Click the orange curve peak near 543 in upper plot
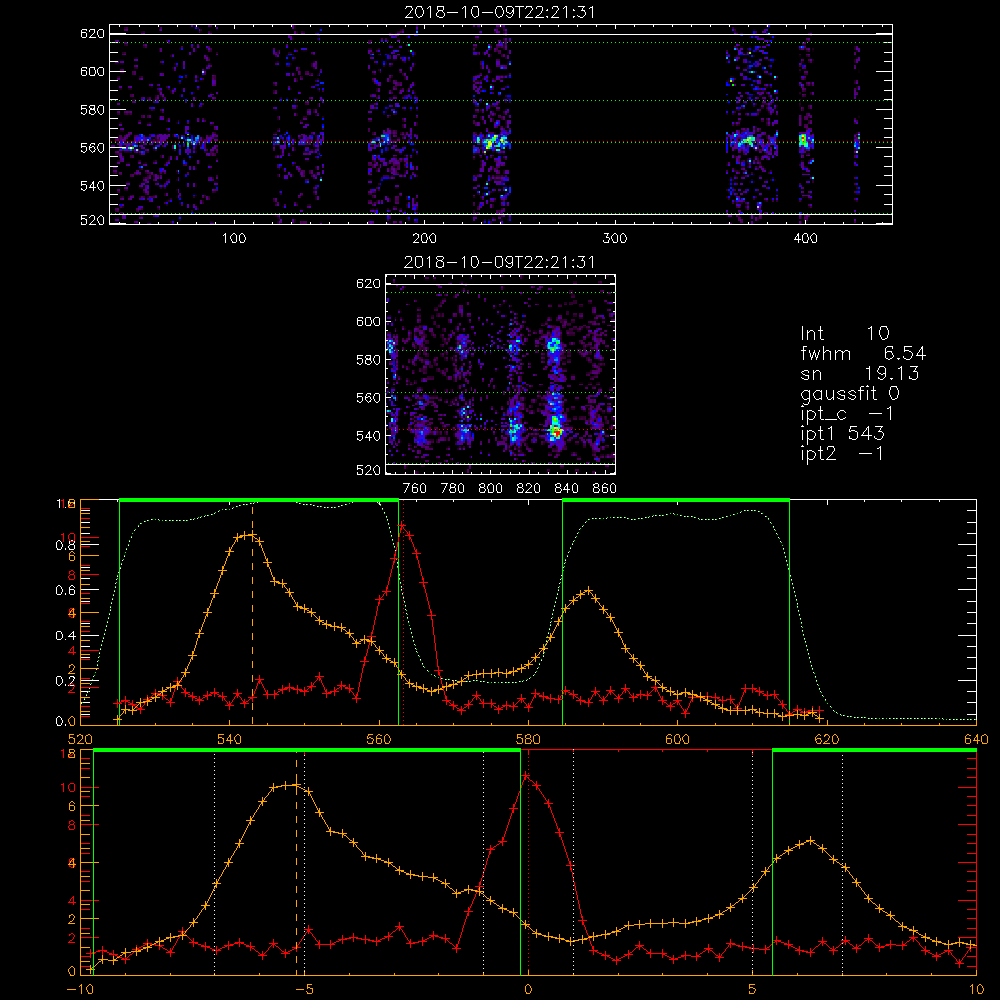Image resolution: width=1000 pixels, height=1000 pixels. [253, 535]
